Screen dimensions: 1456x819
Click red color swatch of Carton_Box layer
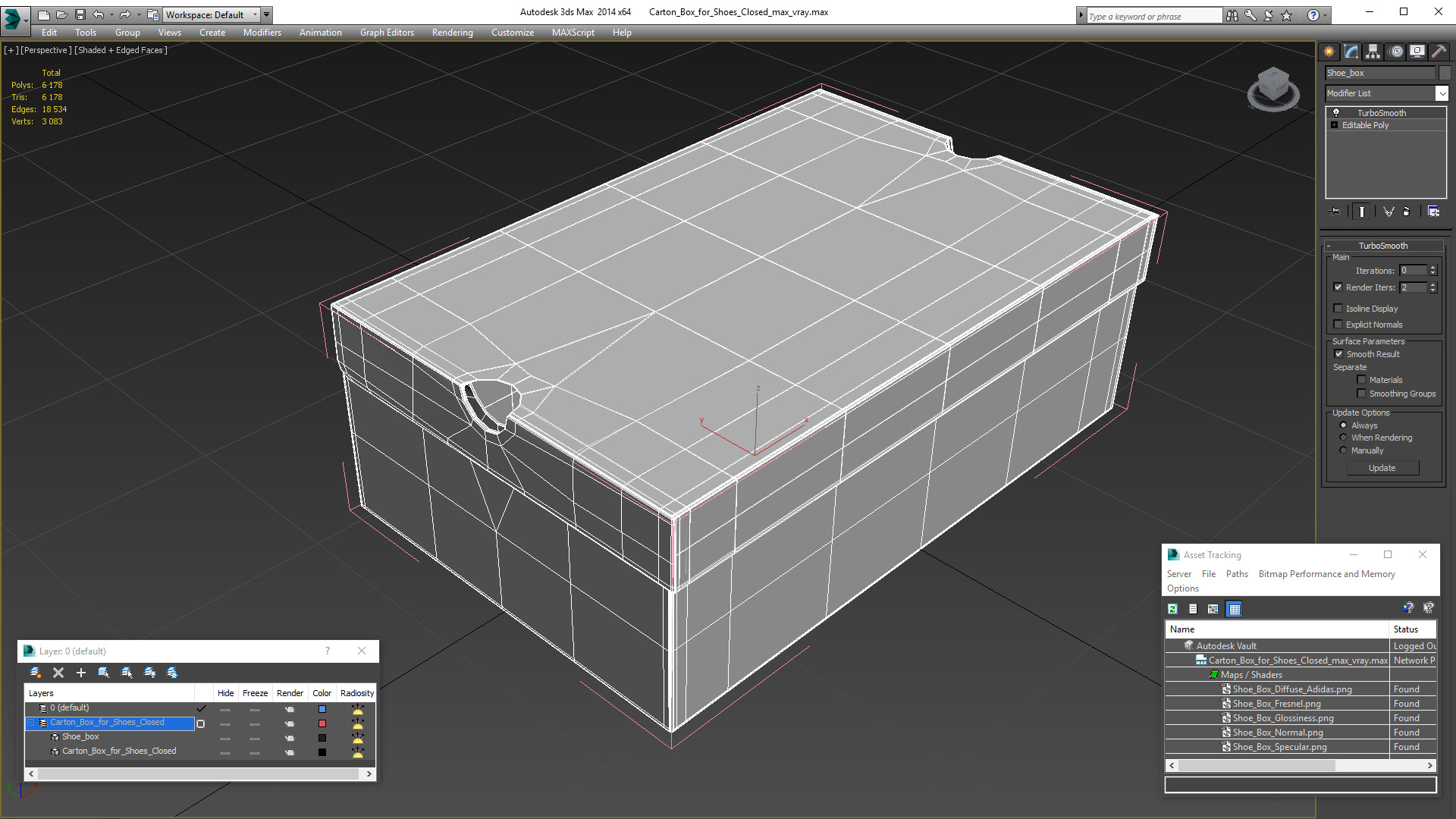coord(322,723)
